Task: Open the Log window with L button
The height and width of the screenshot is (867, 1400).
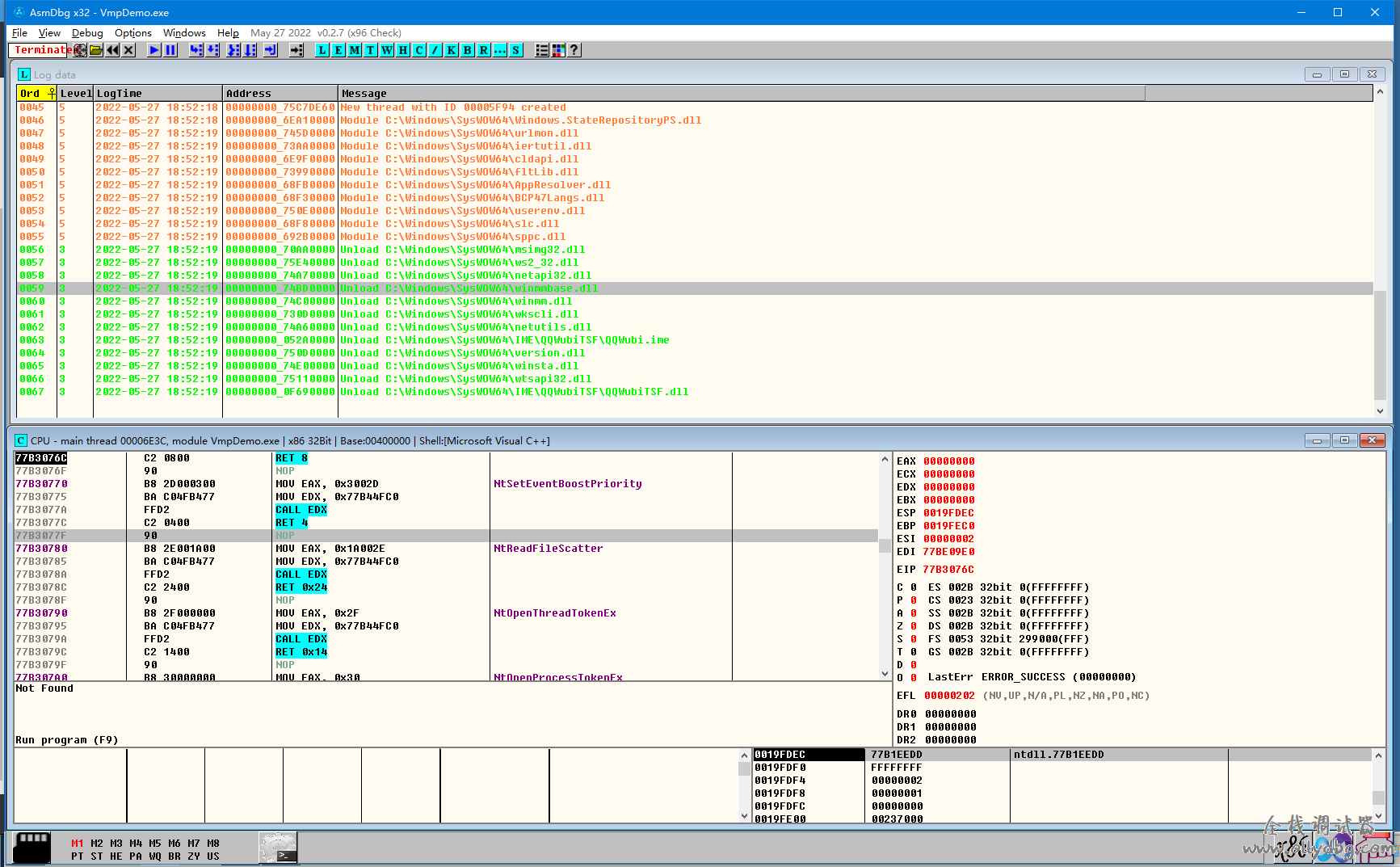Action: click(x=322, y=50)
